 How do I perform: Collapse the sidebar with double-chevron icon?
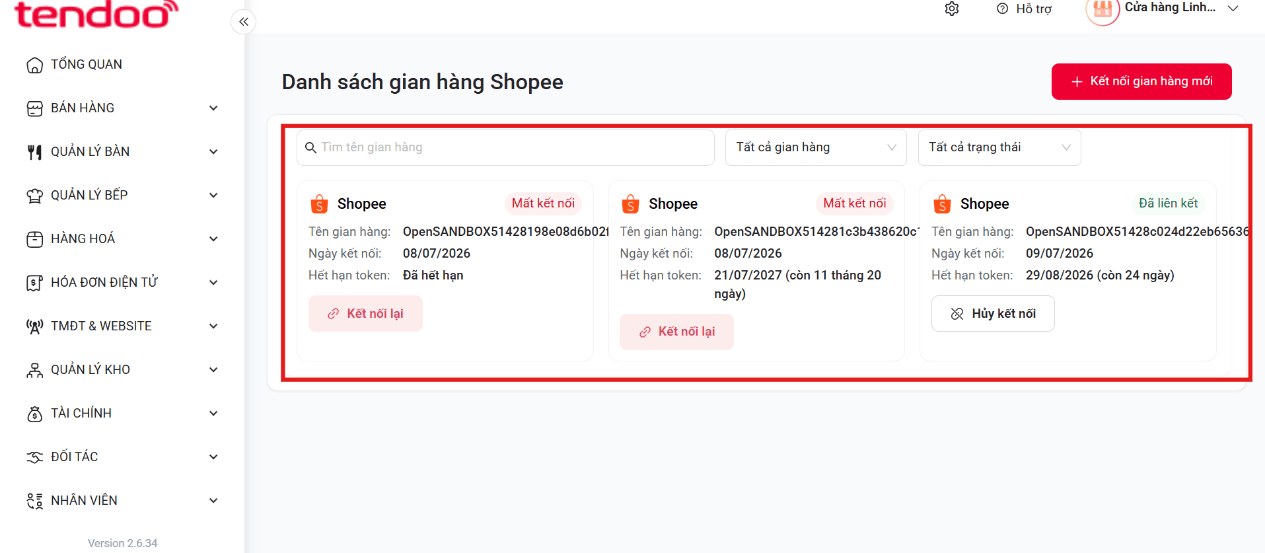(x=242, y=21)
